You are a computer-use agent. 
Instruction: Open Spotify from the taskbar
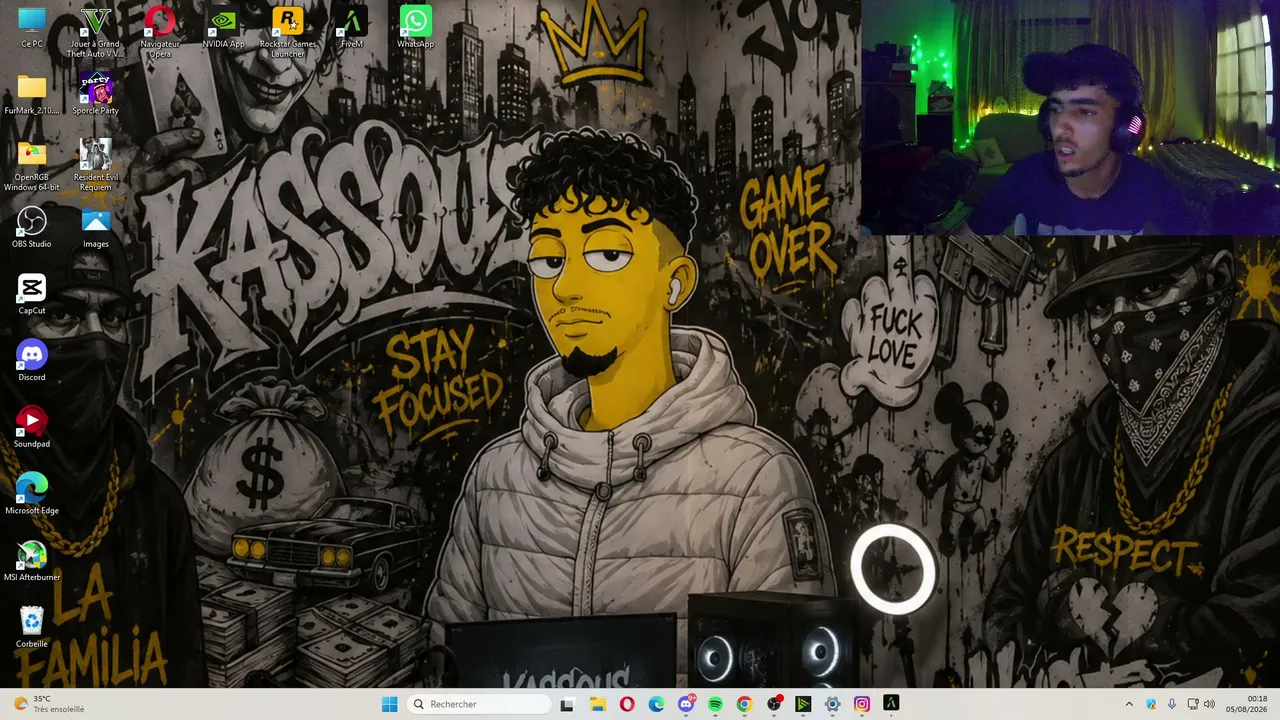715,704
